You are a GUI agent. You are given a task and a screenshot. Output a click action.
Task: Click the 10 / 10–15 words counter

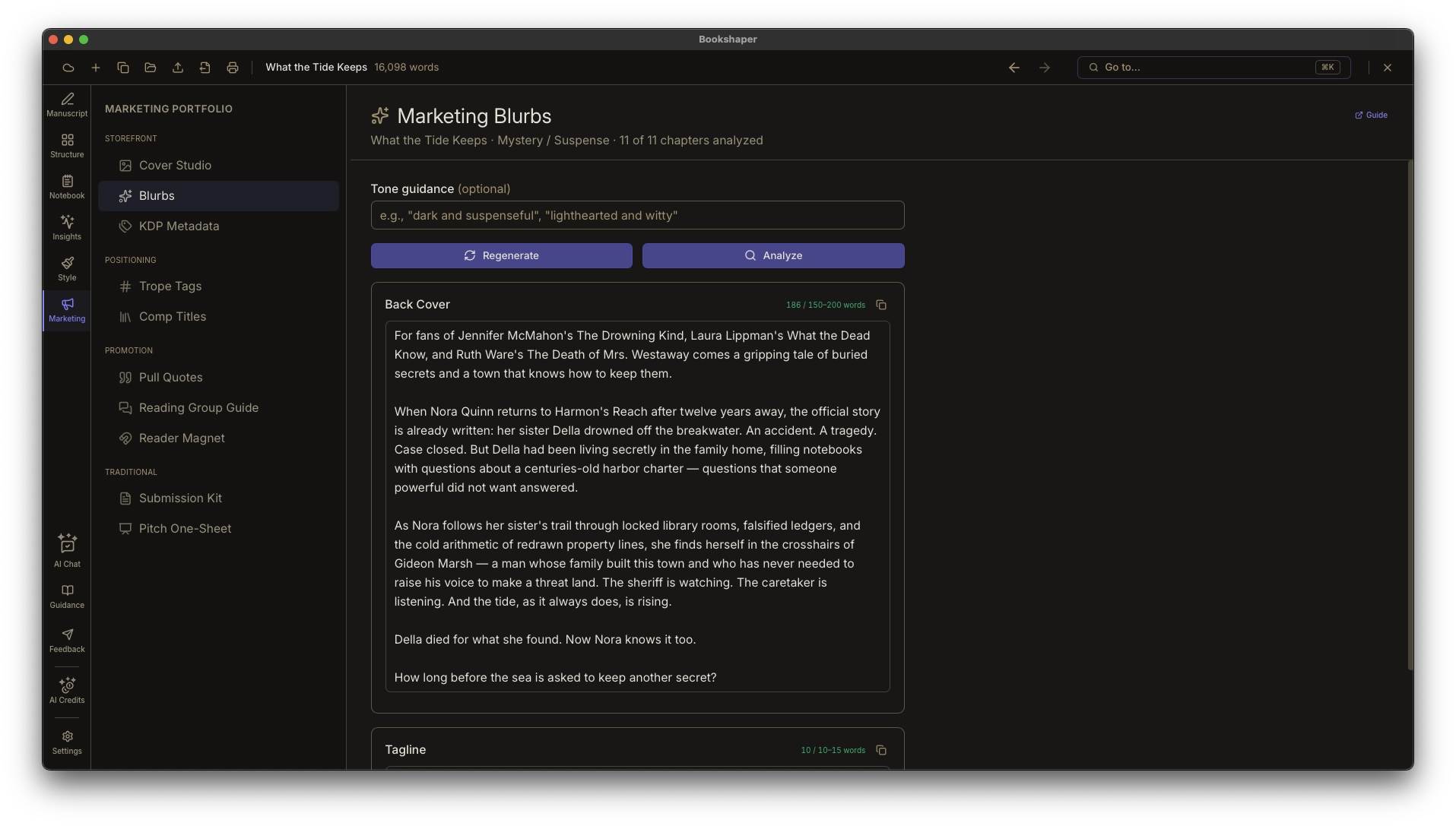point(833,750)
